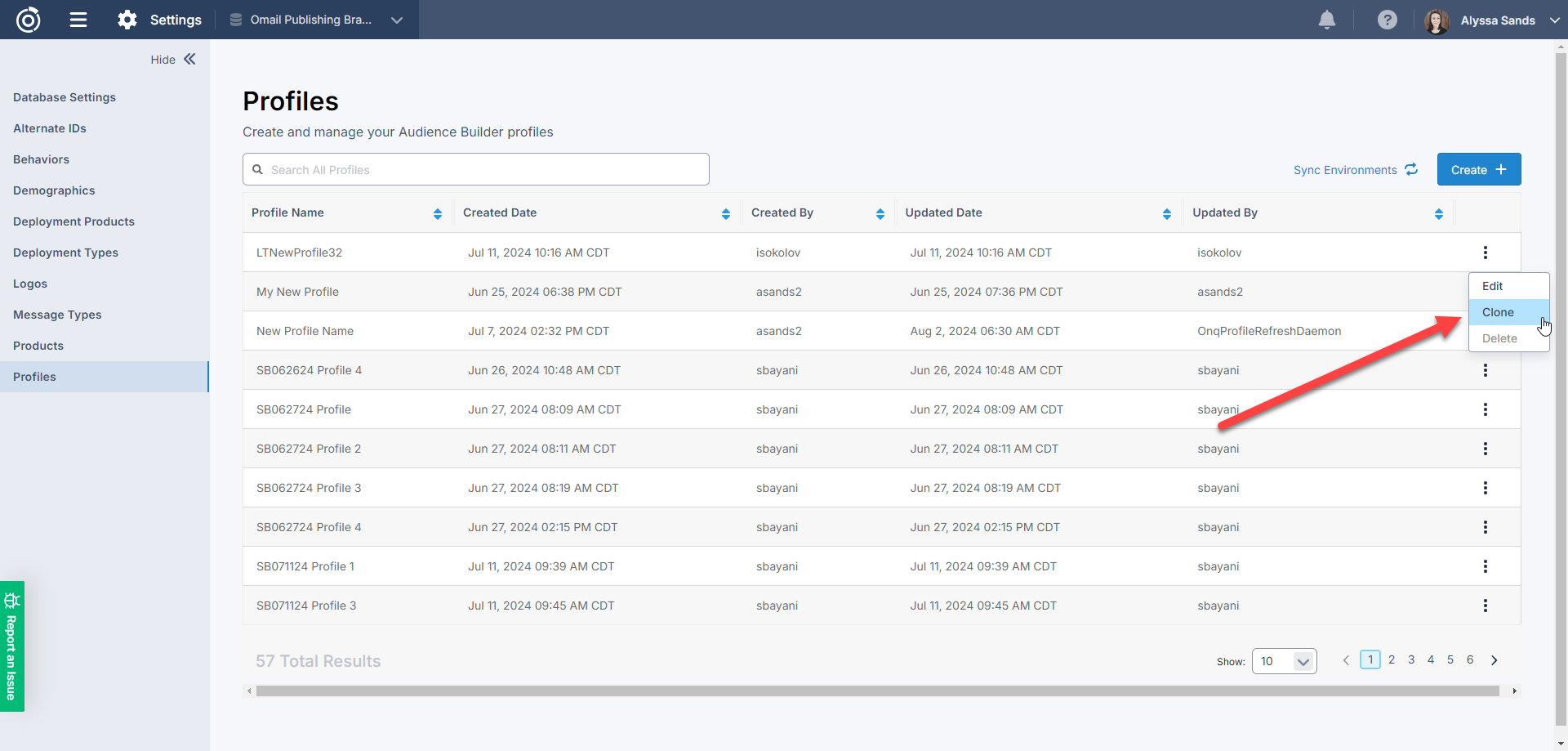
Task: Open the notifications bell
Action: pyautogui.click(x=1327, y=20)
